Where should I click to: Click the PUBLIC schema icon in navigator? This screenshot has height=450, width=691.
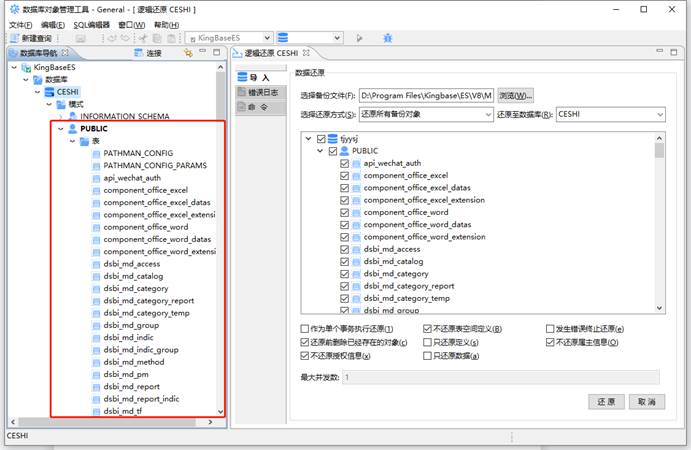point(73,129)
